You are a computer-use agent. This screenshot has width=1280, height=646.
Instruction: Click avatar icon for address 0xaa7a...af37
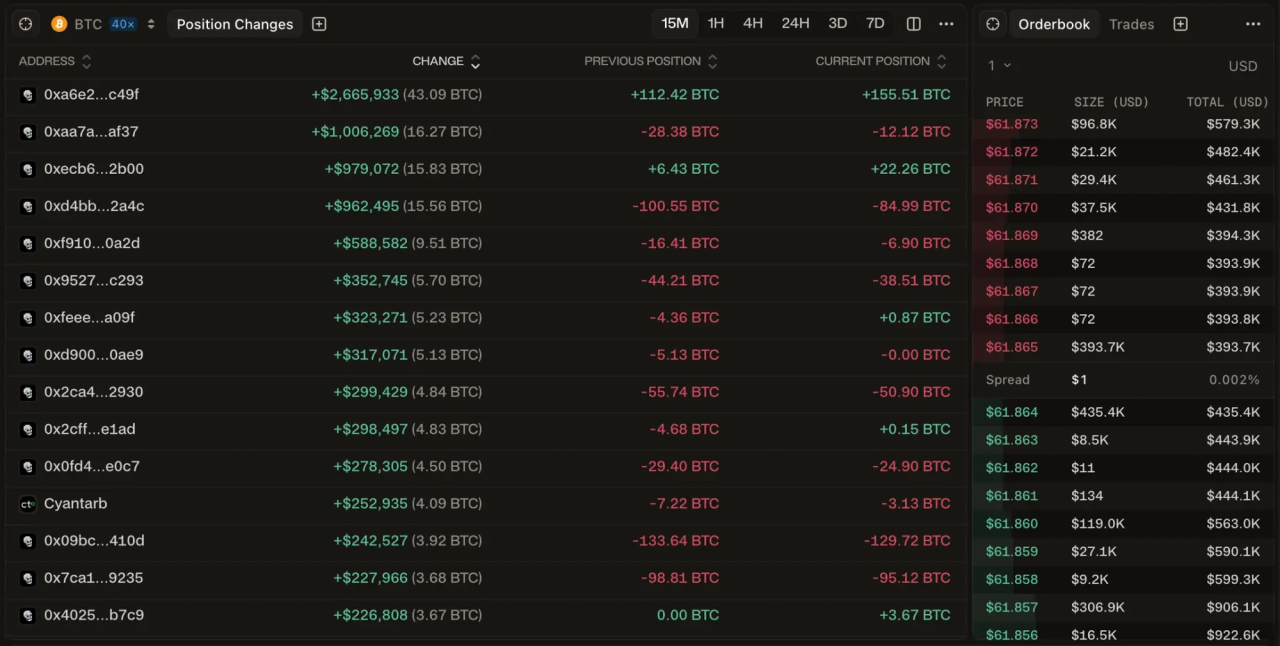click(x=28, y=132)
